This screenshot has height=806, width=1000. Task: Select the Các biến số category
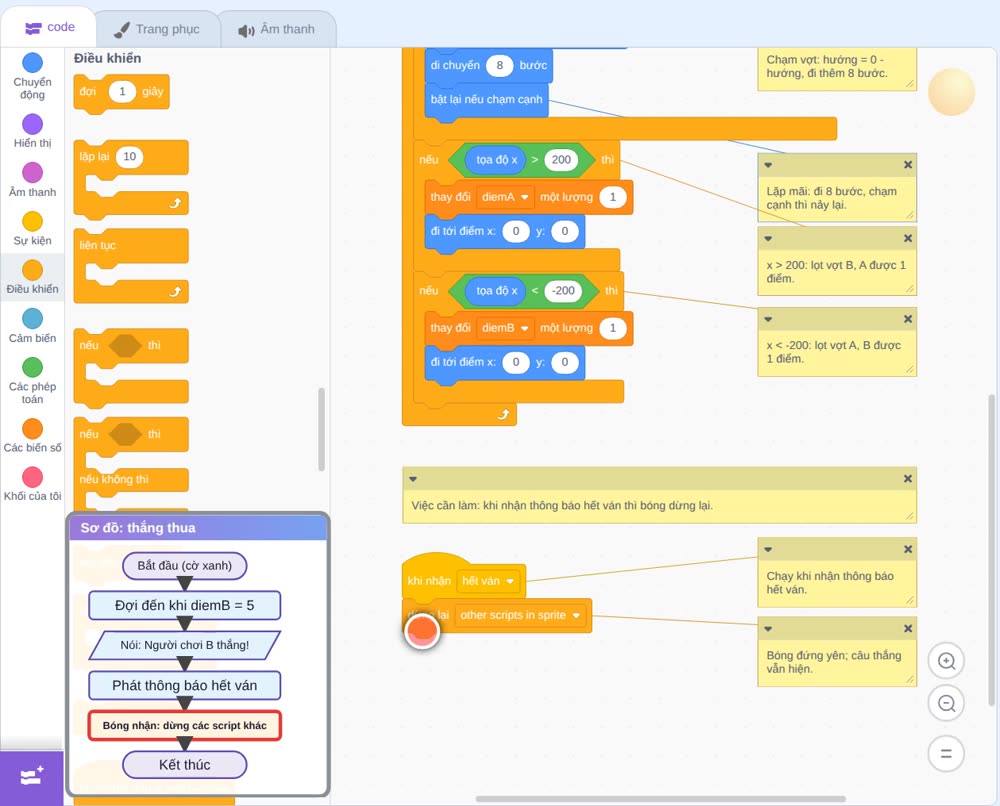pyautogui.click(x=33, y=436)
